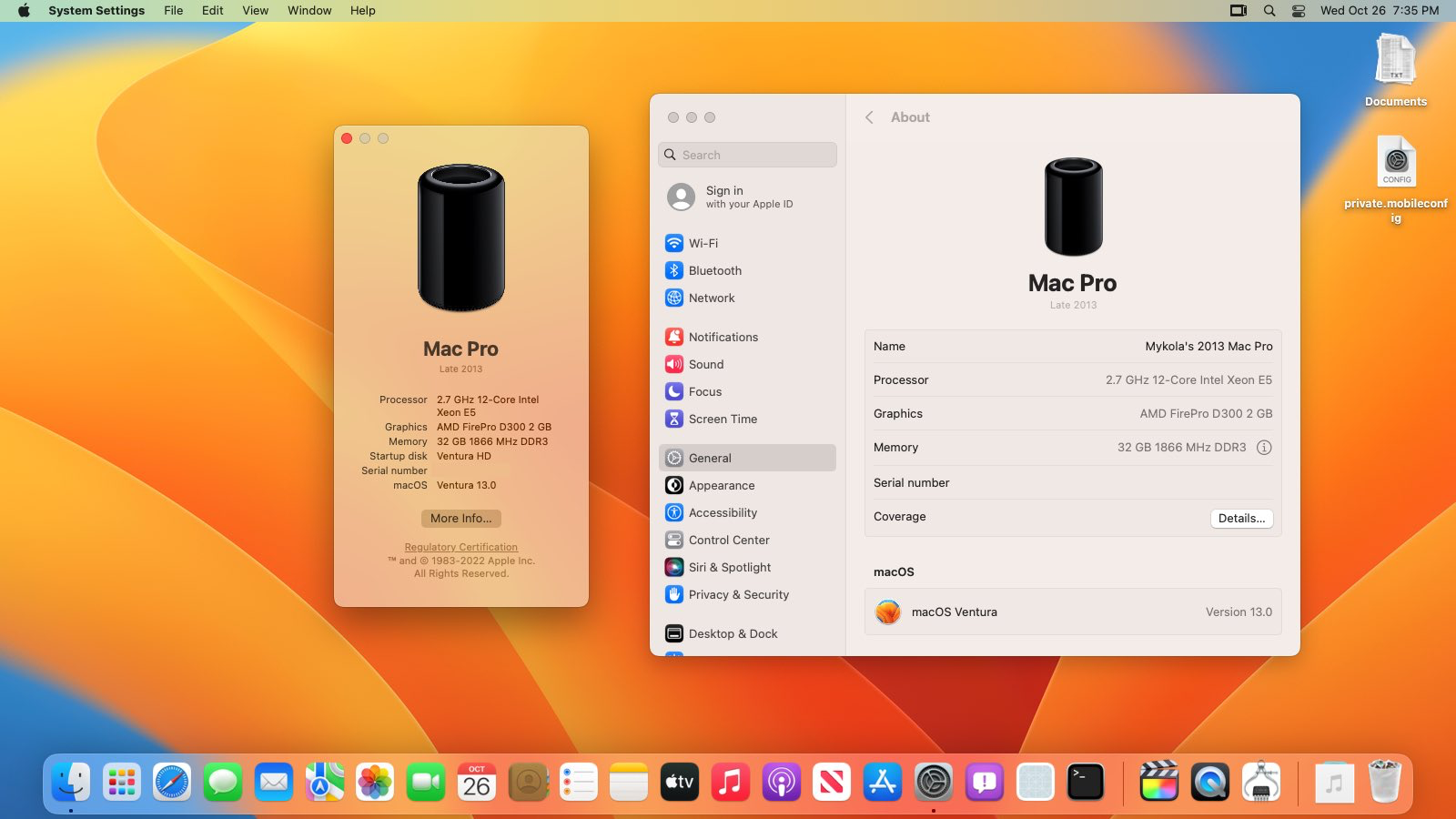This screenshot has width=1456, height=819.
Task: Launch App Store from the Dock
Action: pyautogui.click(x=883, y=782)
